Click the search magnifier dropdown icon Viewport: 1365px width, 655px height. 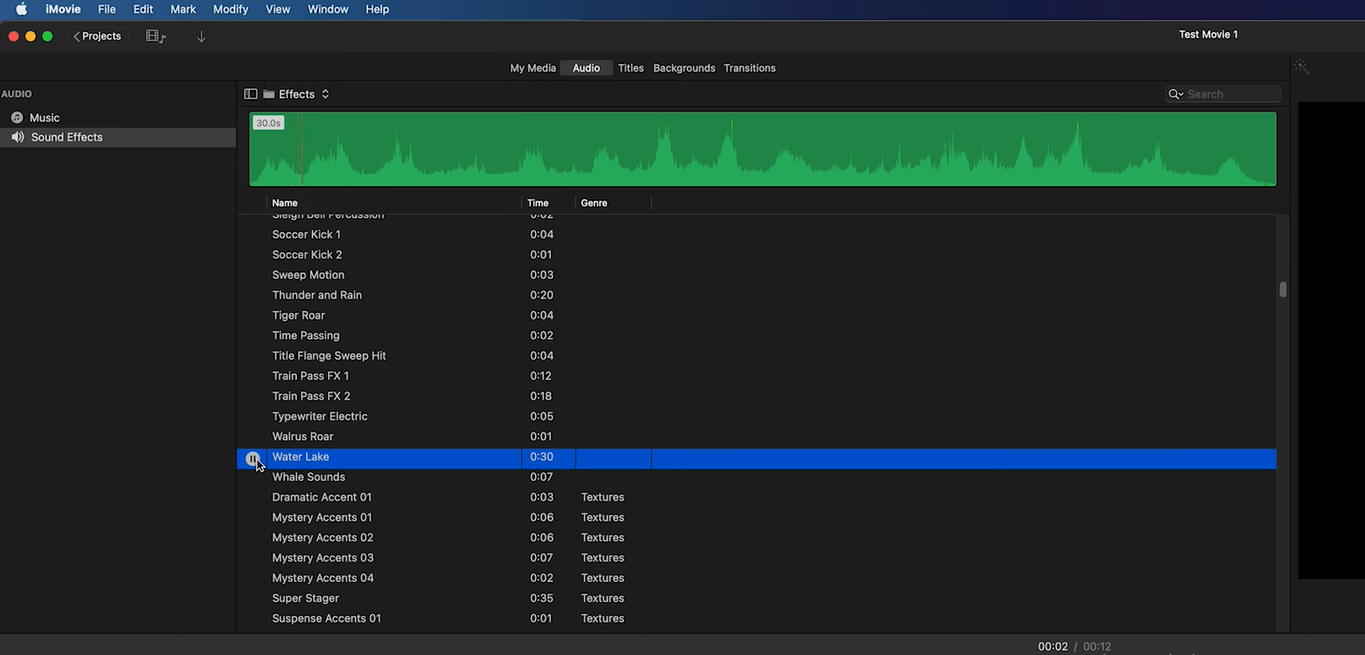tap(1176, 94)
